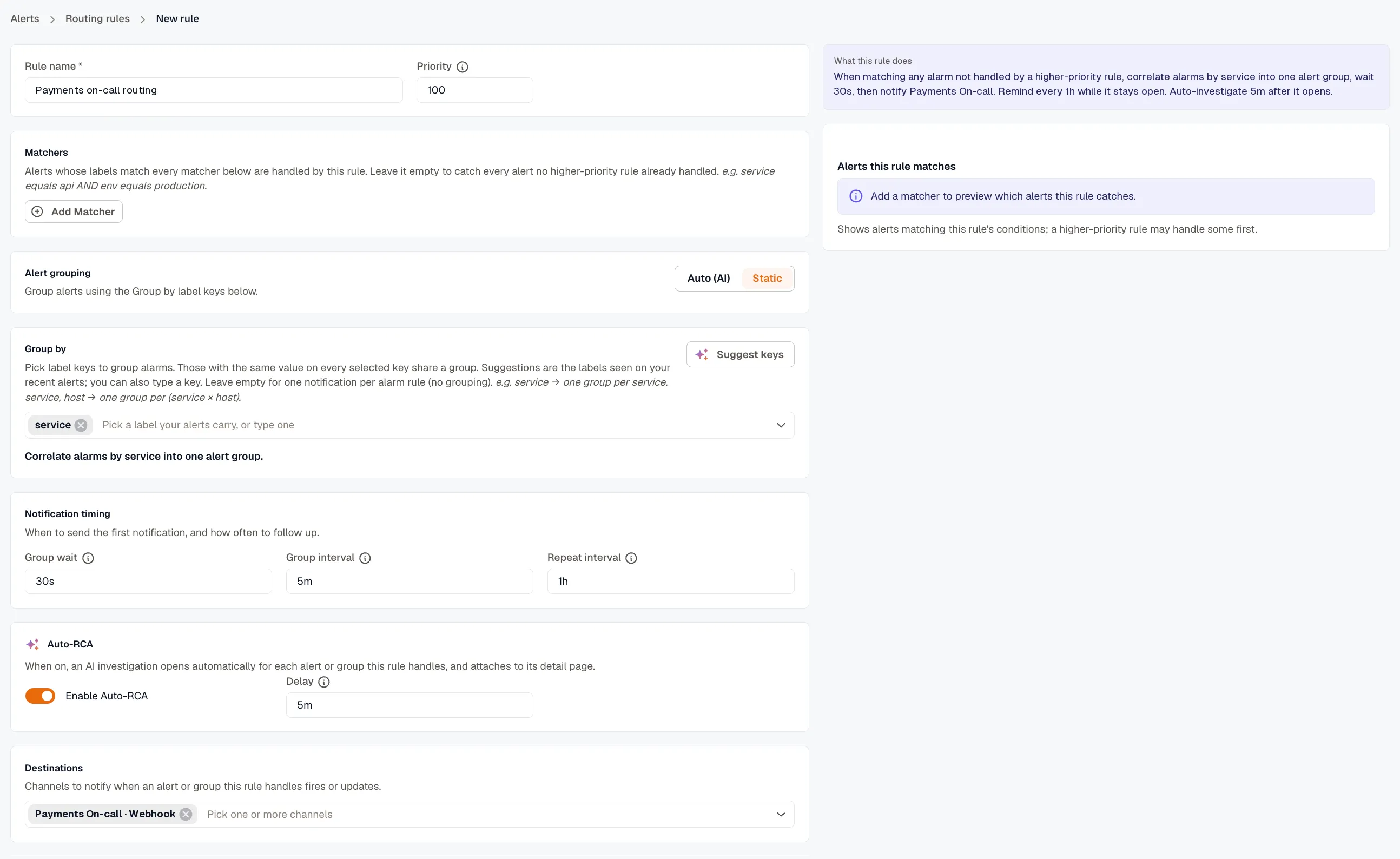Image resolution: width=1400 pixels, height=859 pixels.
Task: Click the Auto-RCA sparkle icon
Action: coord(32,644)
